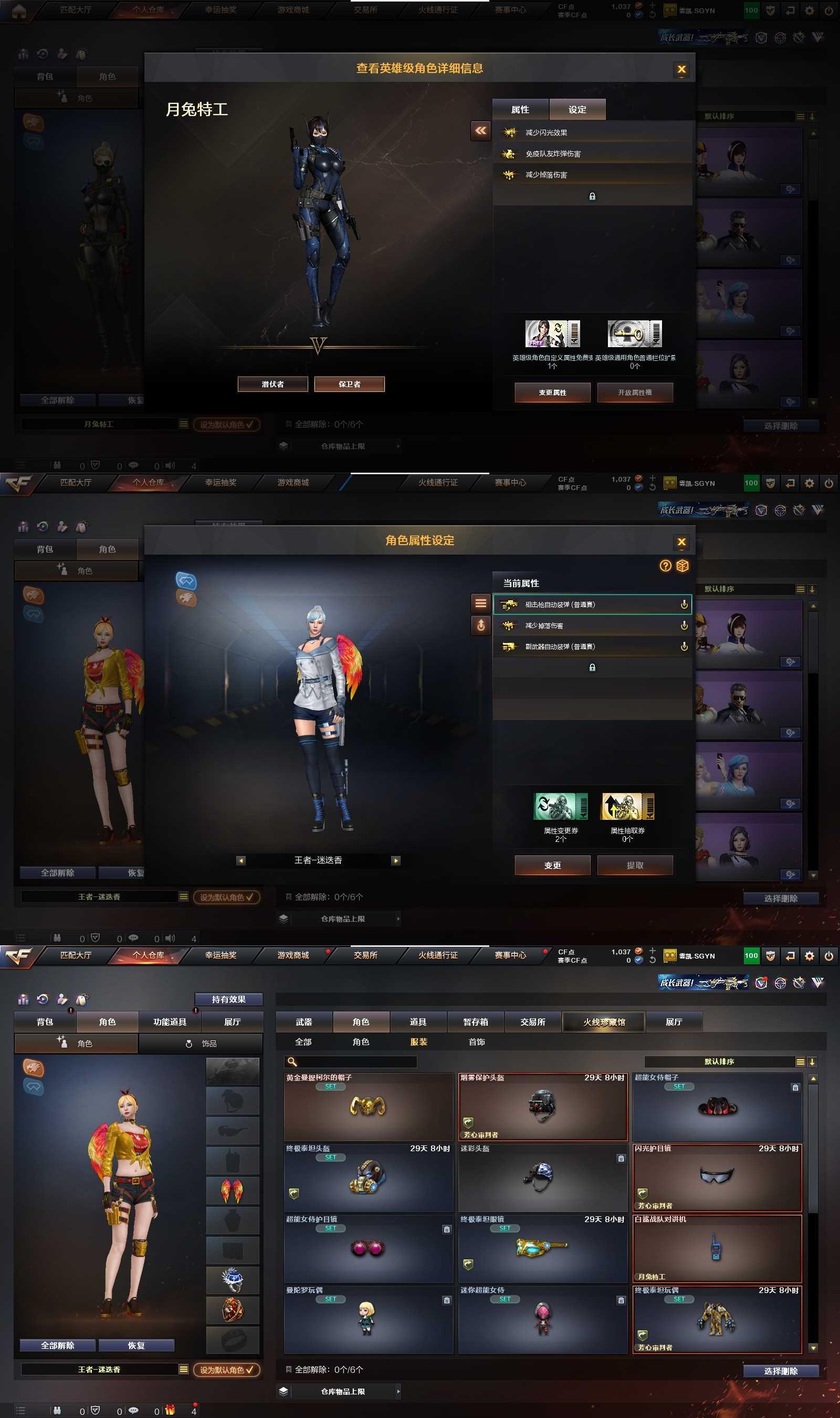Viewport: 840px width, 1418px height.
Task: Select the 白鲨战队对讲机 item card
Action: click(x=717, y=1248)
